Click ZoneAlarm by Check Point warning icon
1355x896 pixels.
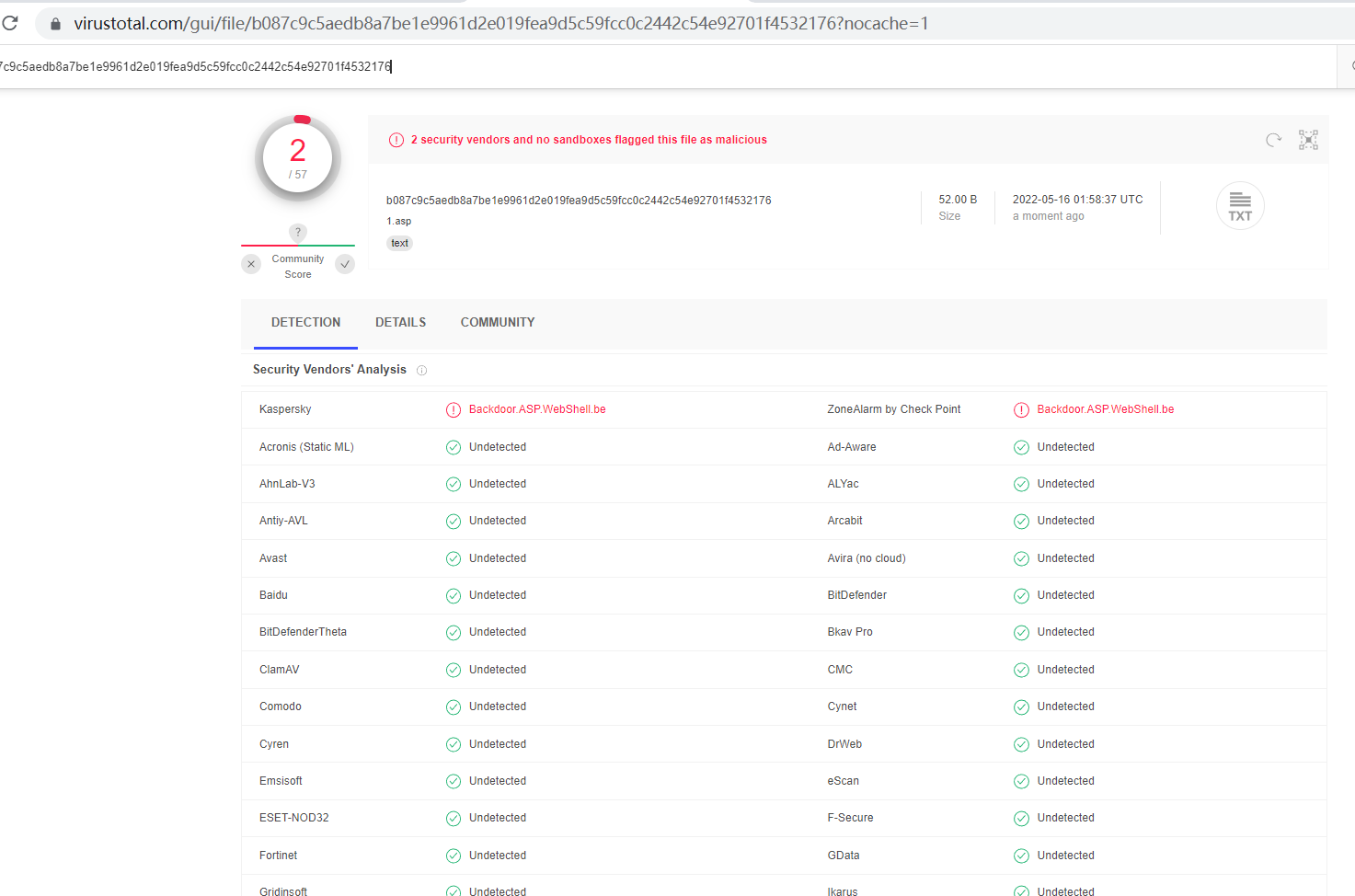tap(1021, 410)
